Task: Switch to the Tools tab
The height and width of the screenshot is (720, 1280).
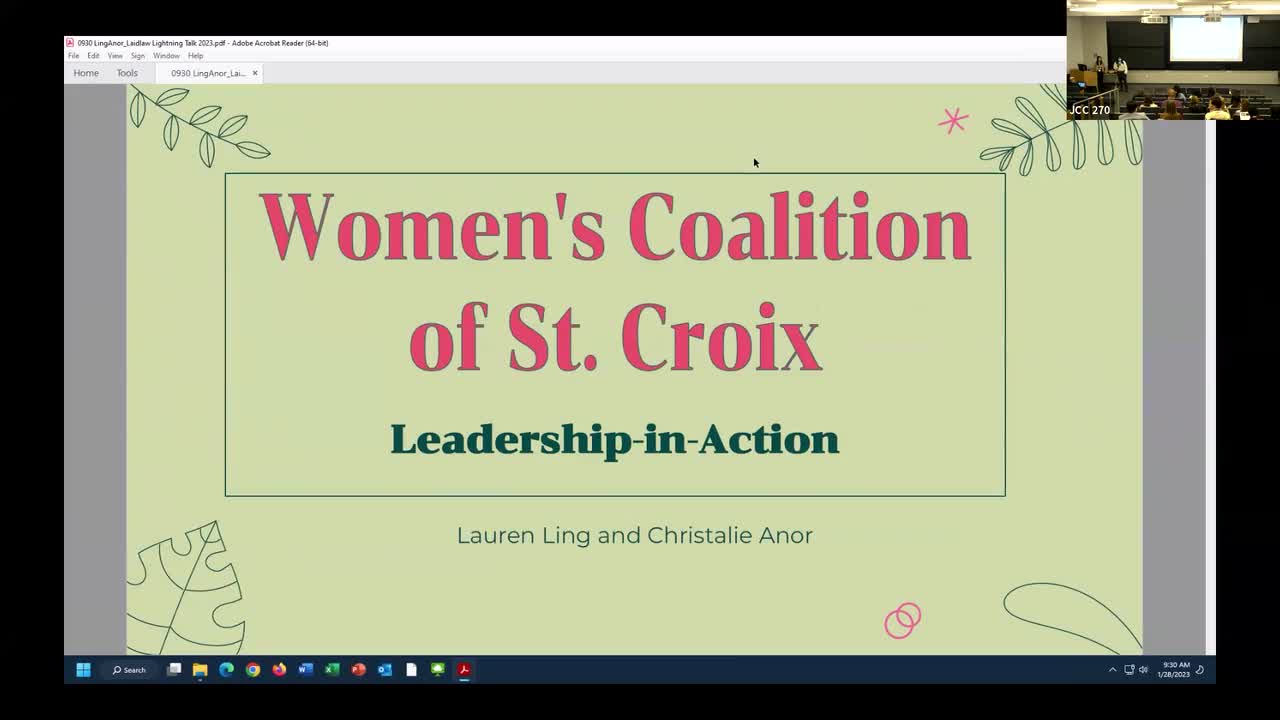Action: 127,72
